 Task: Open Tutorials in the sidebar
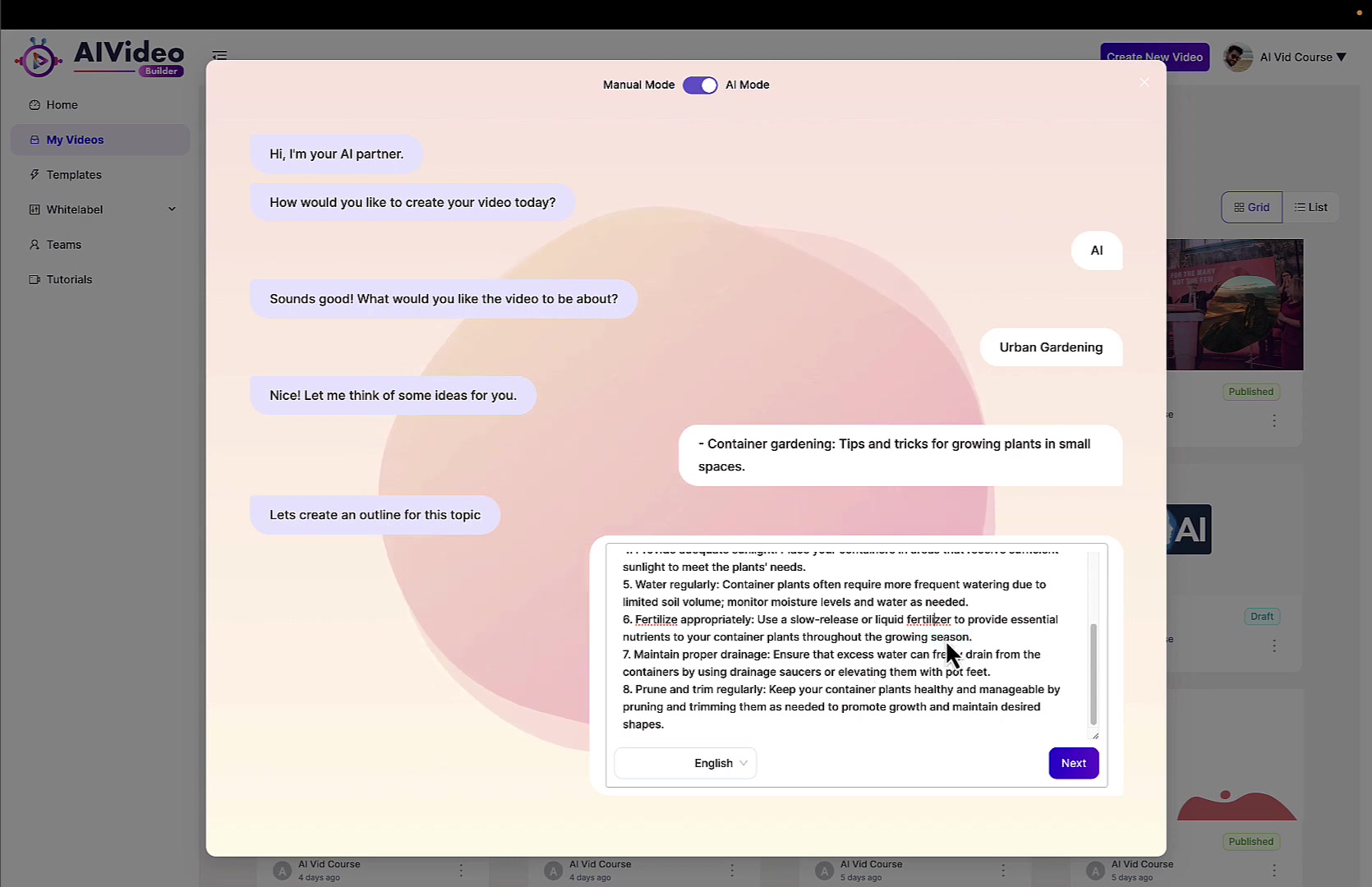click(100, 279)
